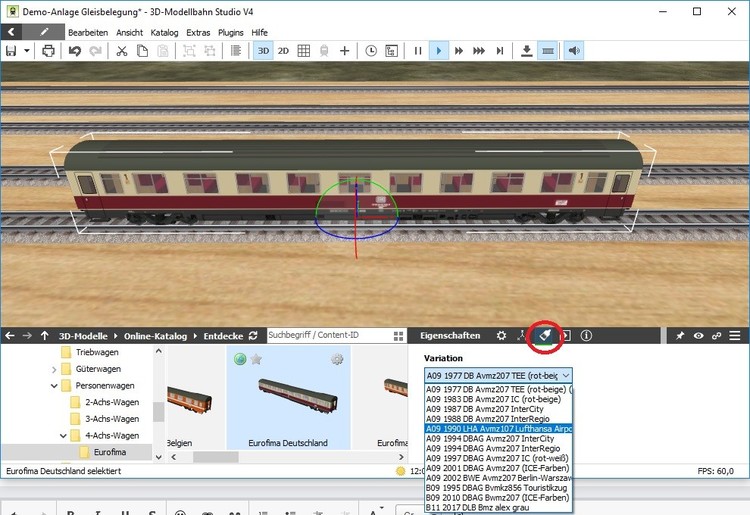Expand the Güterwagen folder
The width and height of the screenshot is (750, 515).
54,369
